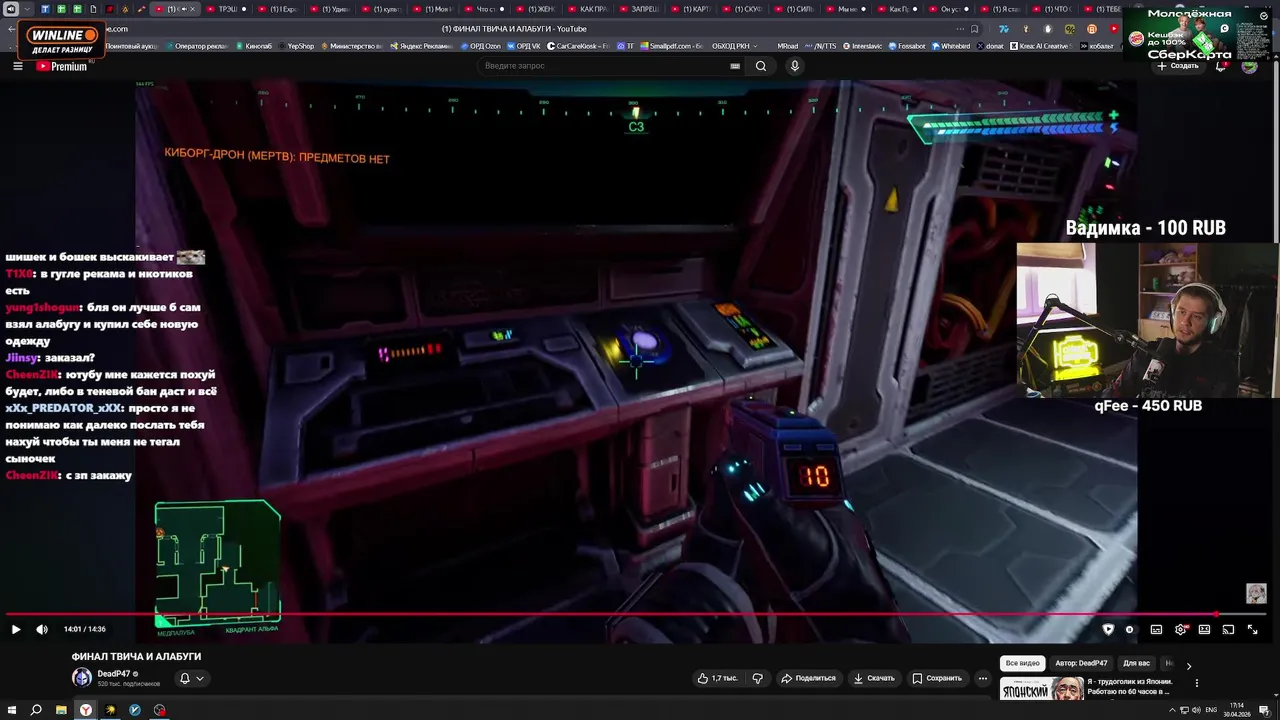Click the progress bar scrubber handle
Image resolution: width=1280 pixels, height=720 pixels.
pyautogui.click(x=1217, y=614)
